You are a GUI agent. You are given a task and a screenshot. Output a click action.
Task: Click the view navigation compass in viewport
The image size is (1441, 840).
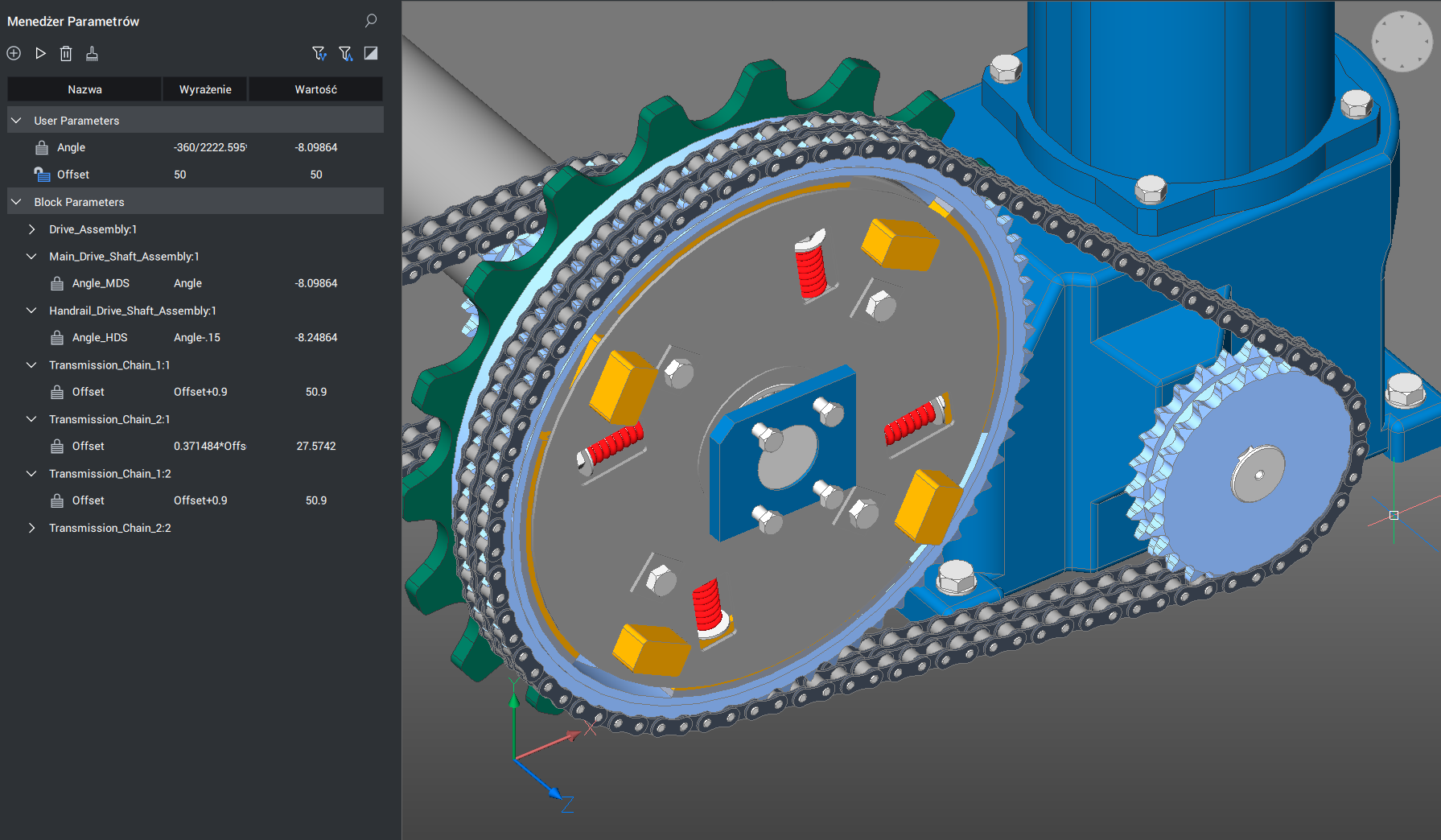(1402, 42)
